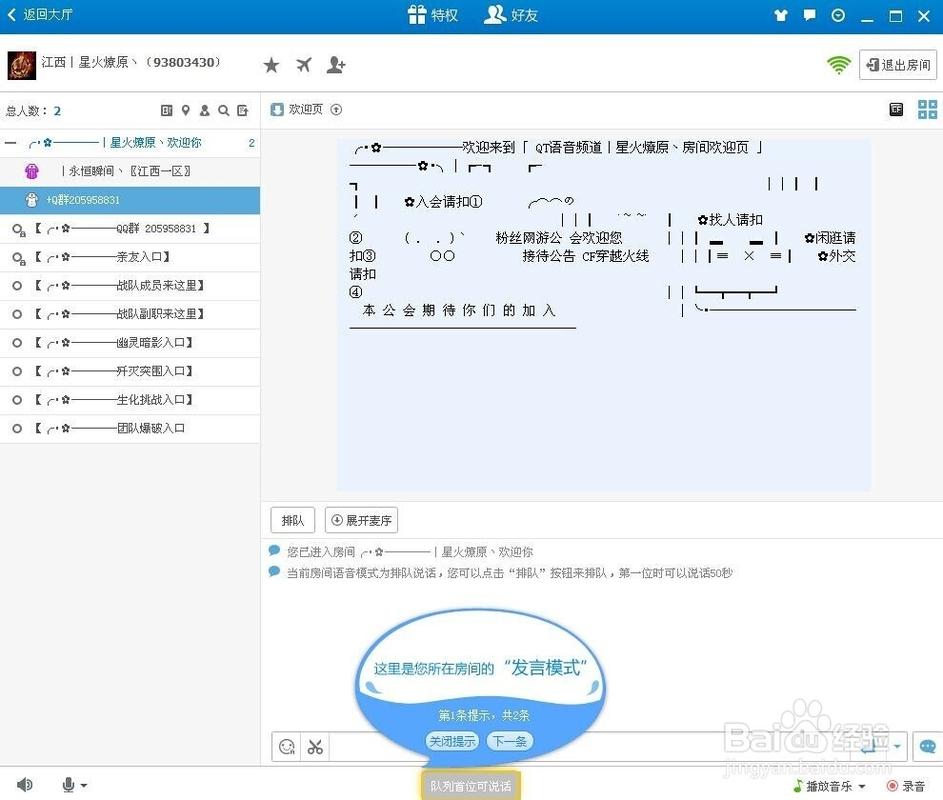Collapse the 星火燎原、欢迎你 channel group

[11, 143]
